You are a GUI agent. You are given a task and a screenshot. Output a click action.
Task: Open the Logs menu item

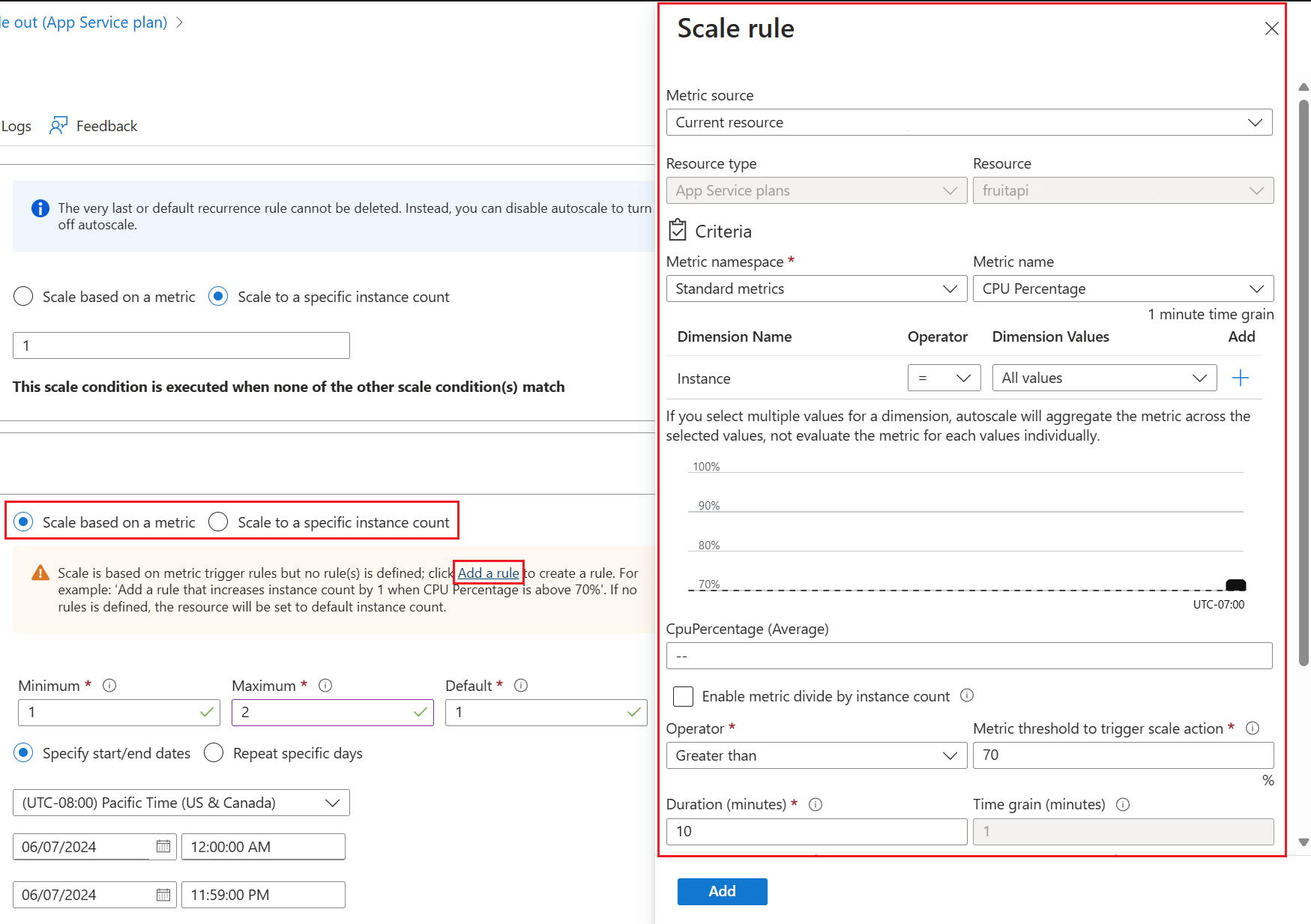tap(16, 126)
